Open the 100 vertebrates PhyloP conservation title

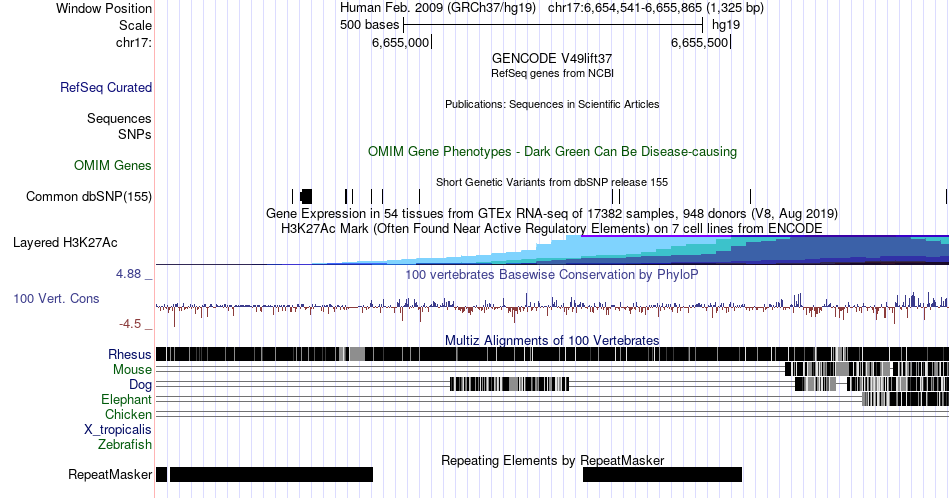(x=552, y=274)
